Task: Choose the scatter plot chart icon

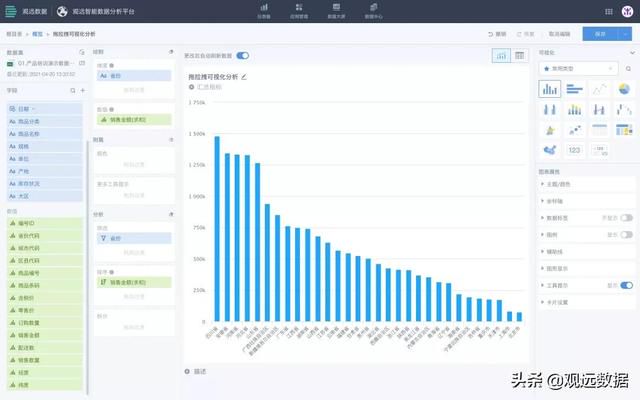Action: point(575,130)
